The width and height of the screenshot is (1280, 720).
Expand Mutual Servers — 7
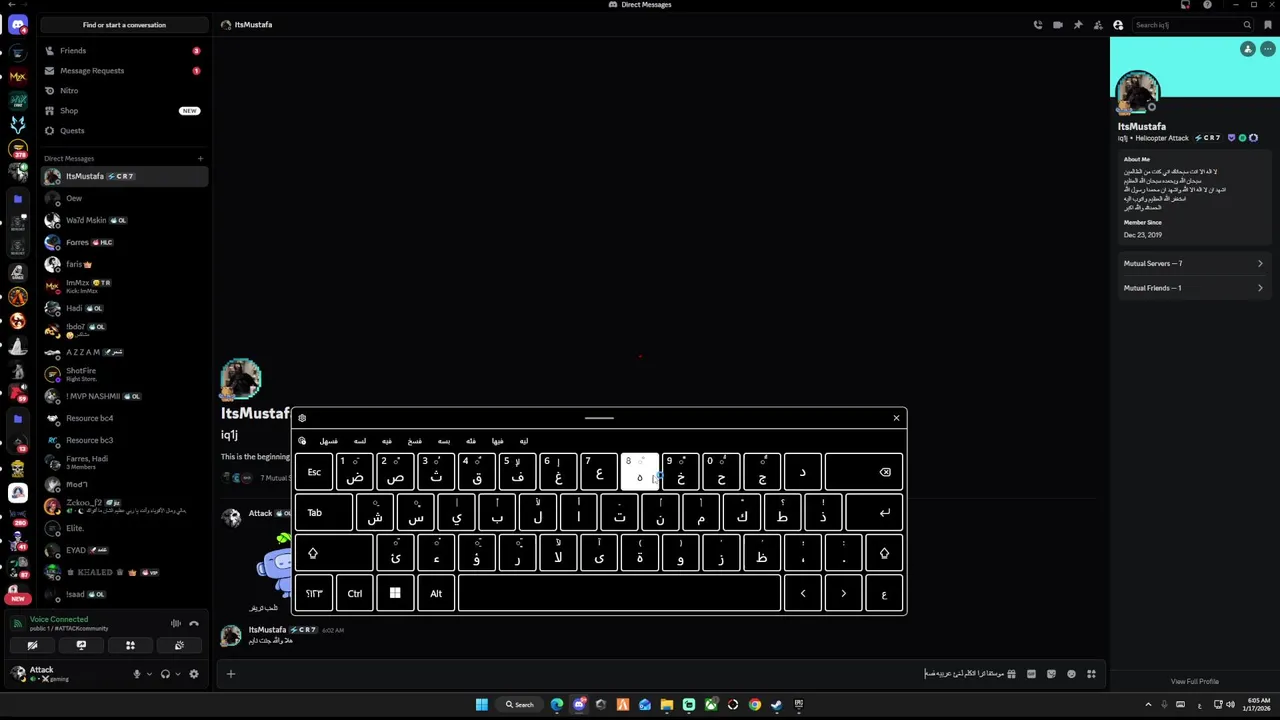[x=1193, y=264]
